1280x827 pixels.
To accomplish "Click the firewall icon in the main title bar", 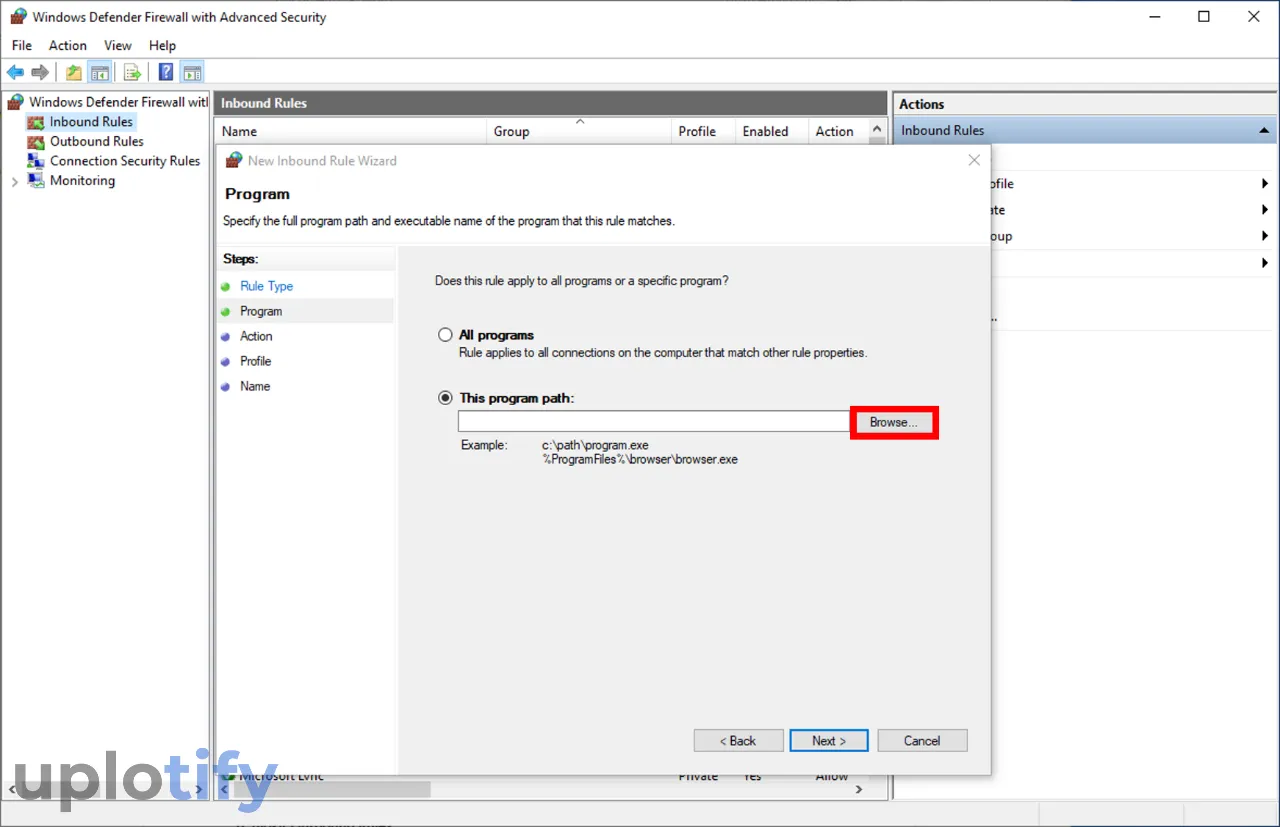I will (18, 17).
